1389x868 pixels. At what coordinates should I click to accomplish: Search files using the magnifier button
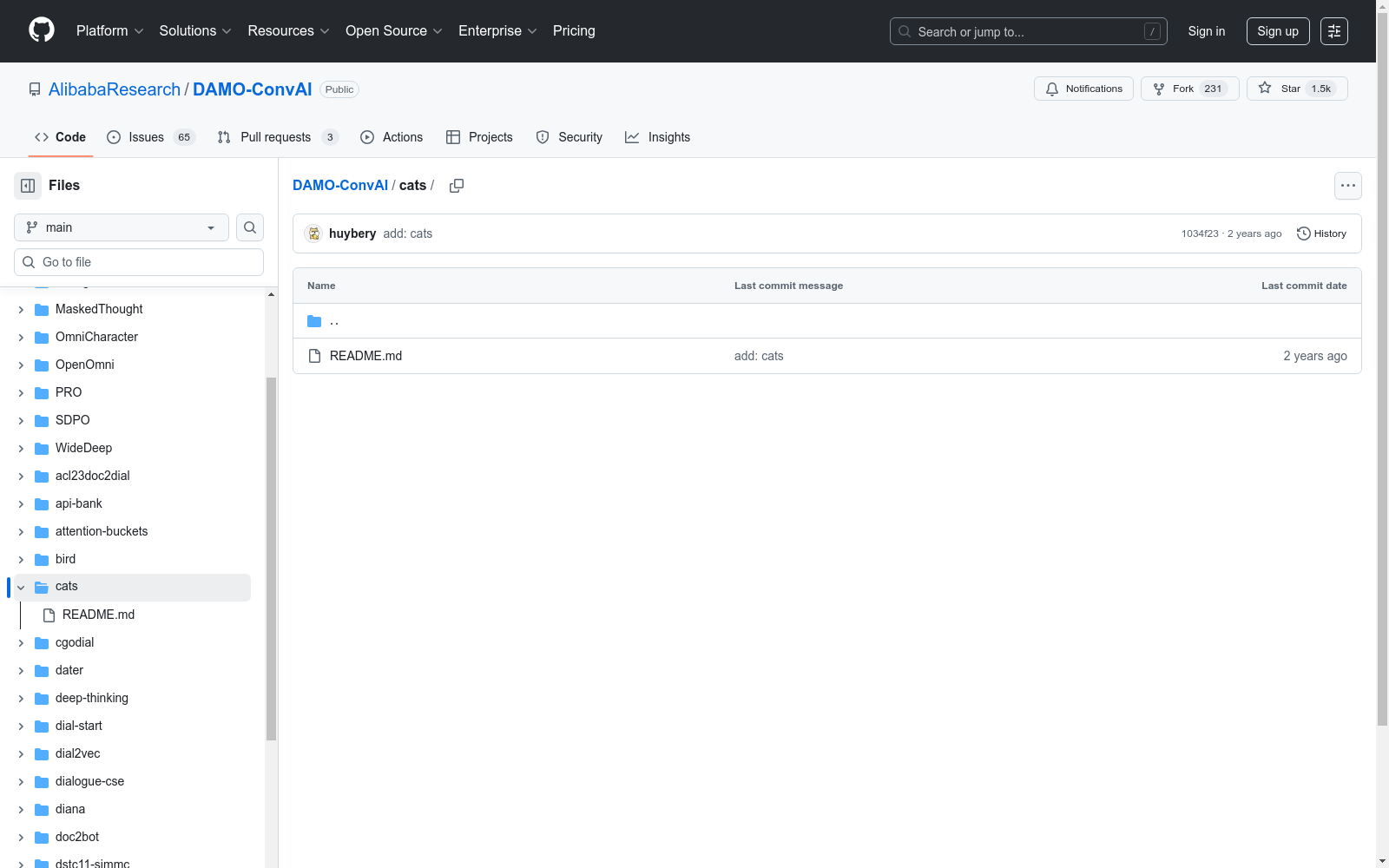pyautogui.click(x=250, y=227)
